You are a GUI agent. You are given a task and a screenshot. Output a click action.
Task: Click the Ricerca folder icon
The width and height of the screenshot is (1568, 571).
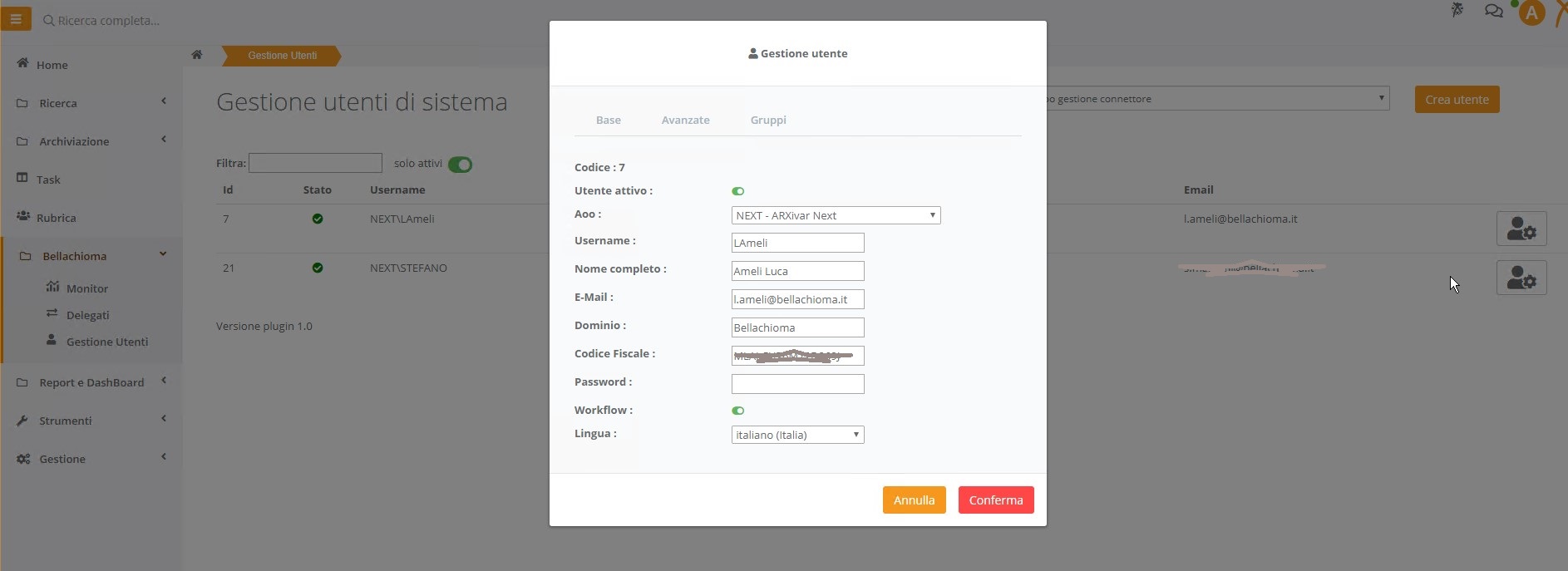click(22, 103)
